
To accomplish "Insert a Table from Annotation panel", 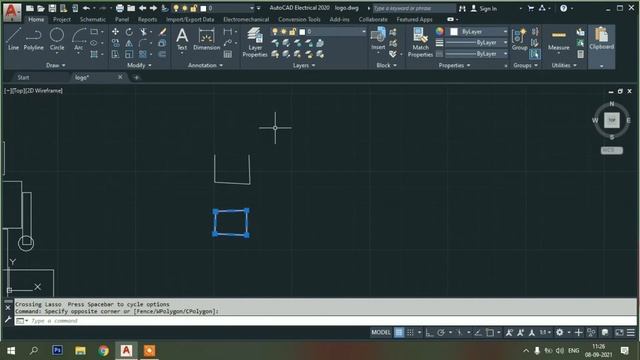I will click(228, 54).
